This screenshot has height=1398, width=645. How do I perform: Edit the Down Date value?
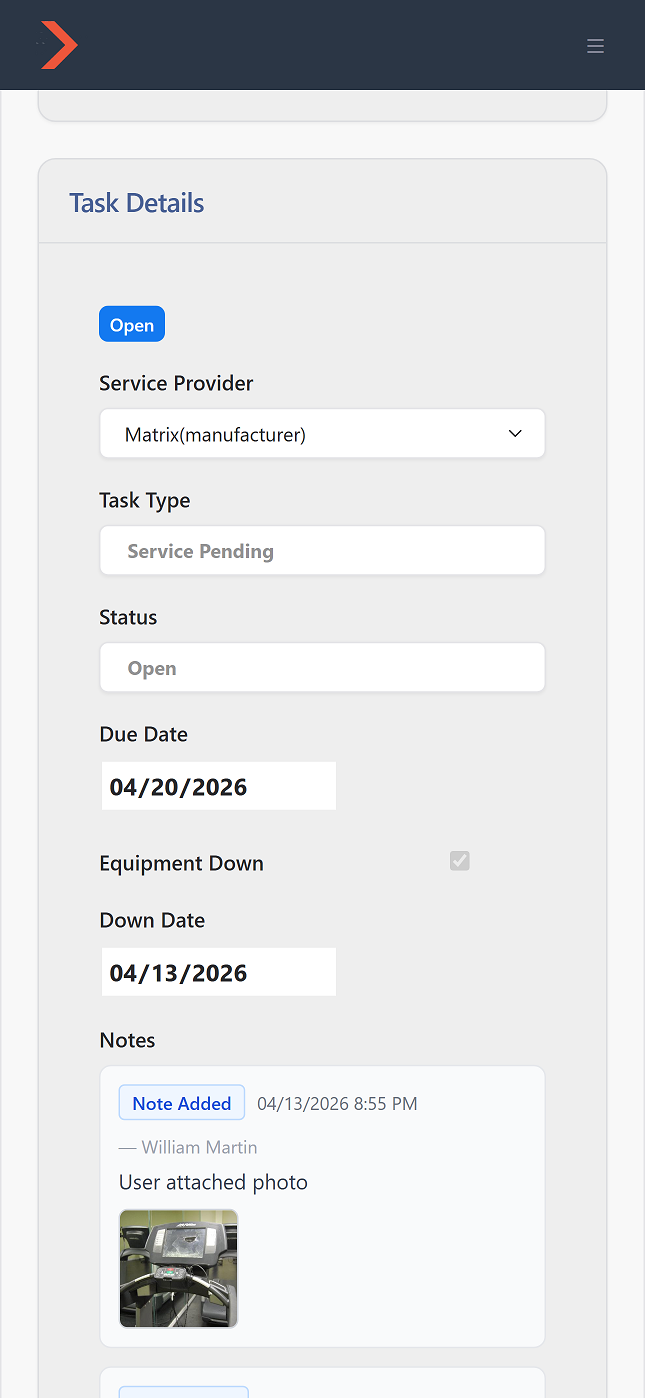[x=218, y=971]
